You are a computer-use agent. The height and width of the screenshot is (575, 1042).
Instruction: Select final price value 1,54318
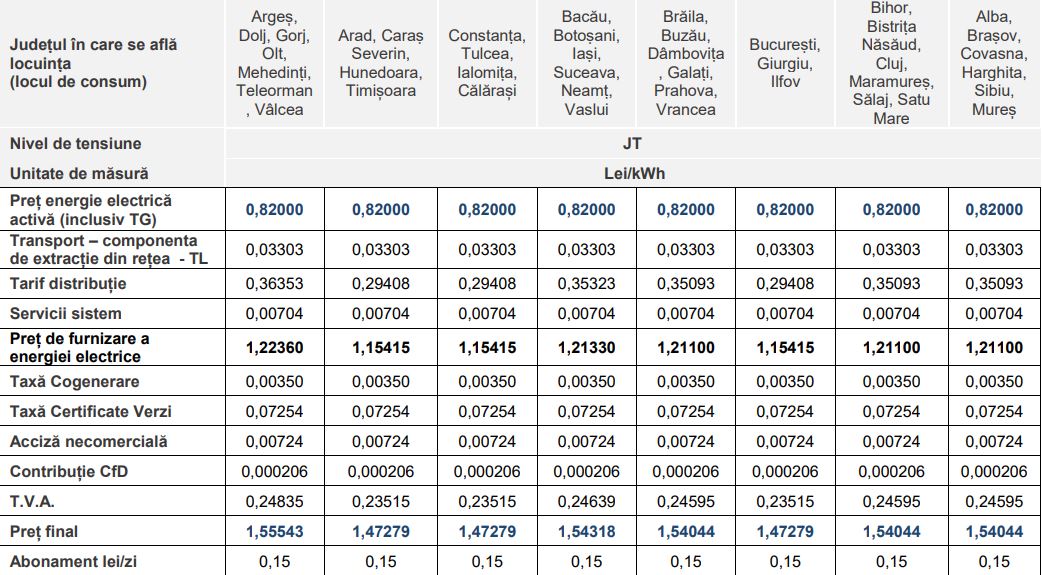point(586,532)
